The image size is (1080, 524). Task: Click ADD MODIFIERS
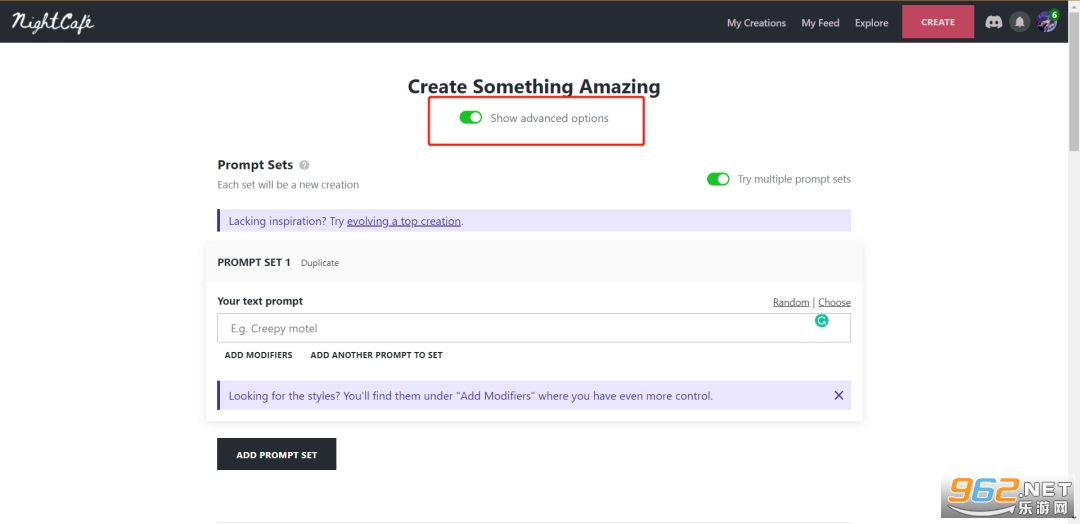point(258,355)
